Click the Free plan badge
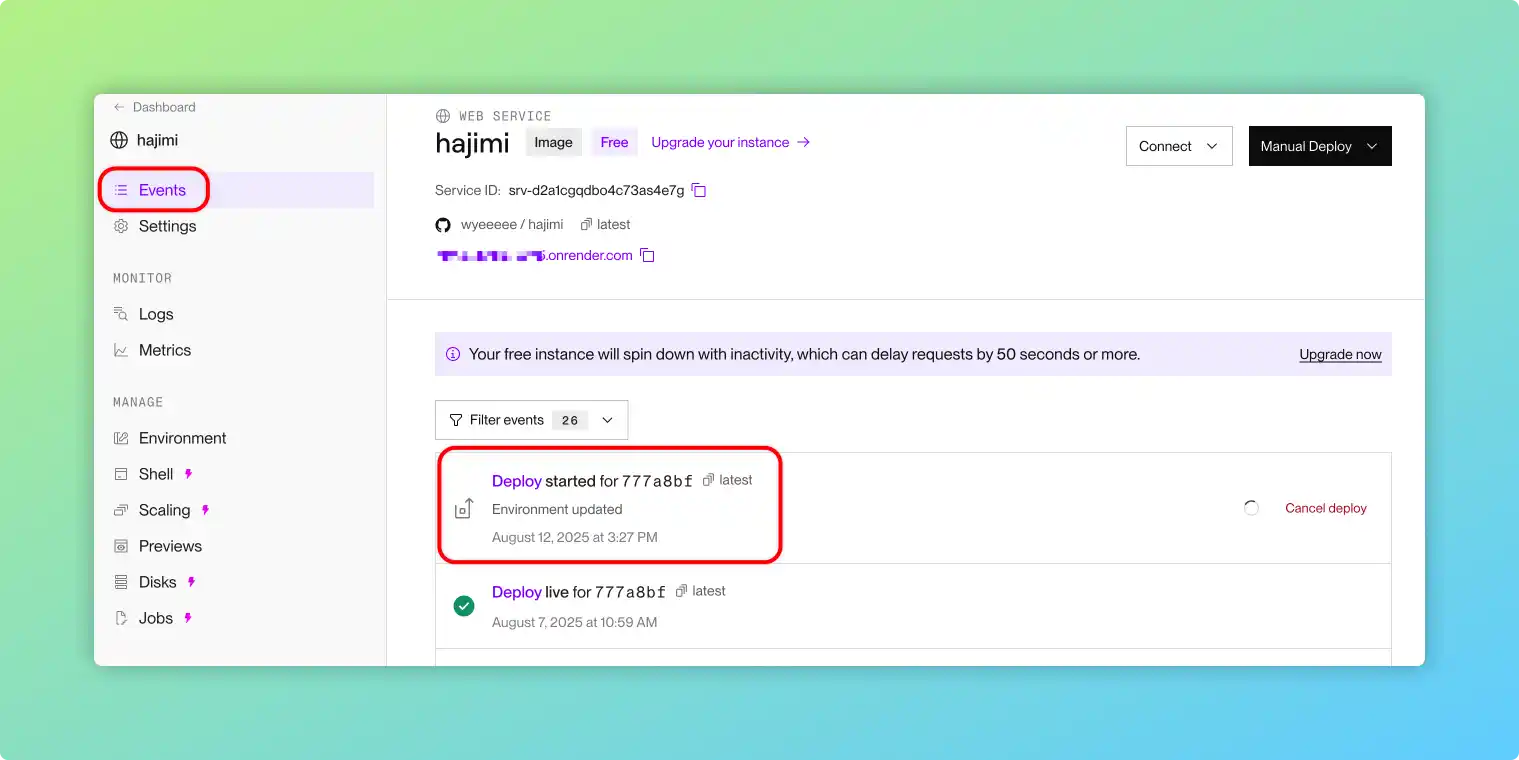 click(614, 142)
